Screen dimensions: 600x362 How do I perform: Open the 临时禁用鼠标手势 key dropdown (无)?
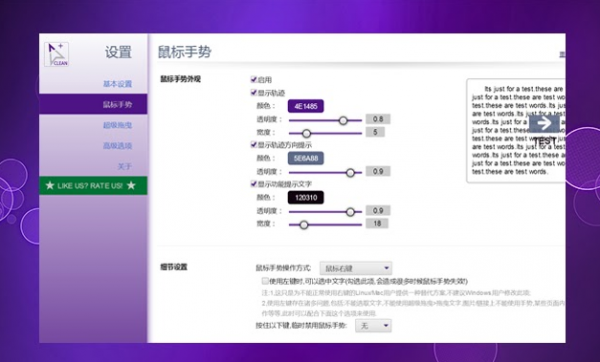[373, 326]
